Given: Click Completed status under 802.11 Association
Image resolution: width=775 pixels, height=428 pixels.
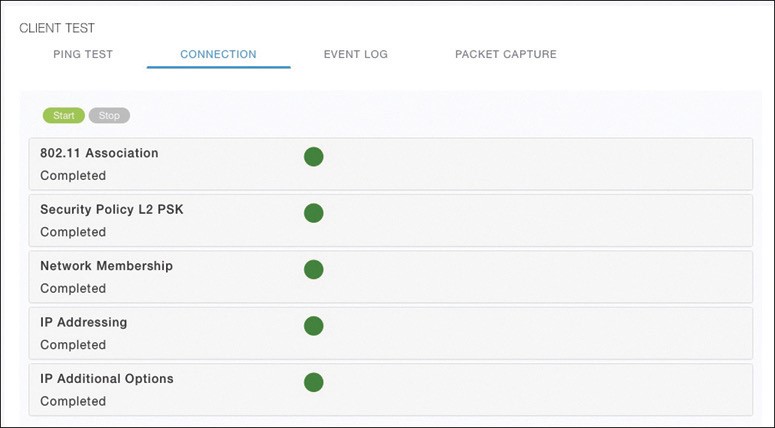Looking at the screenshot, I should (x=73, y=176).
